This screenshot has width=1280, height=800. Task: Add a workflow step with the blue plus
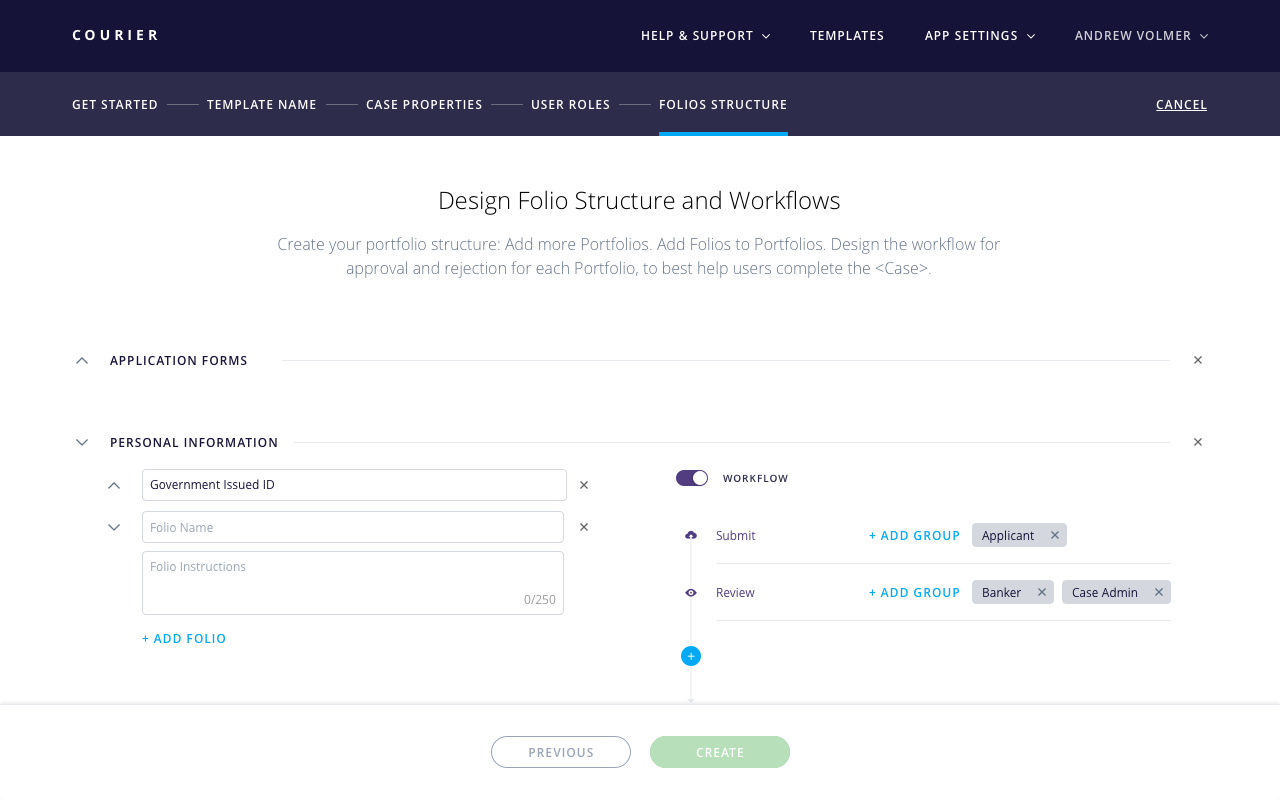tap(690, 656)
